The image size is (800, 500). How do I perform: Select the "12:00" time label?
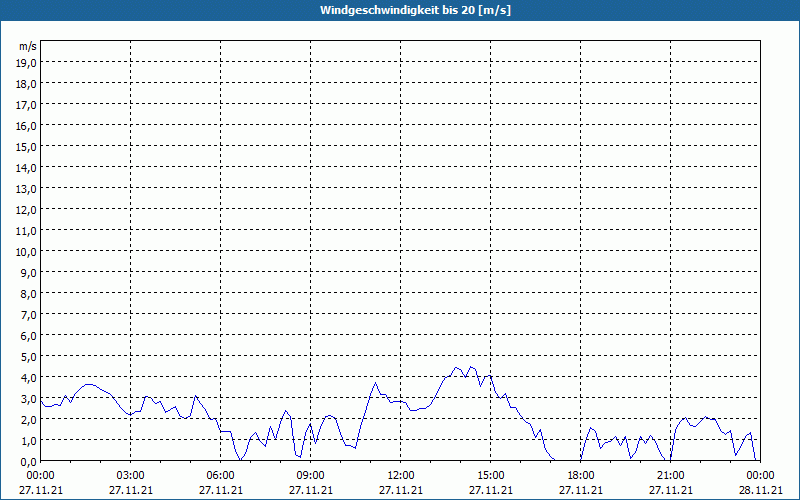point(401,476)
